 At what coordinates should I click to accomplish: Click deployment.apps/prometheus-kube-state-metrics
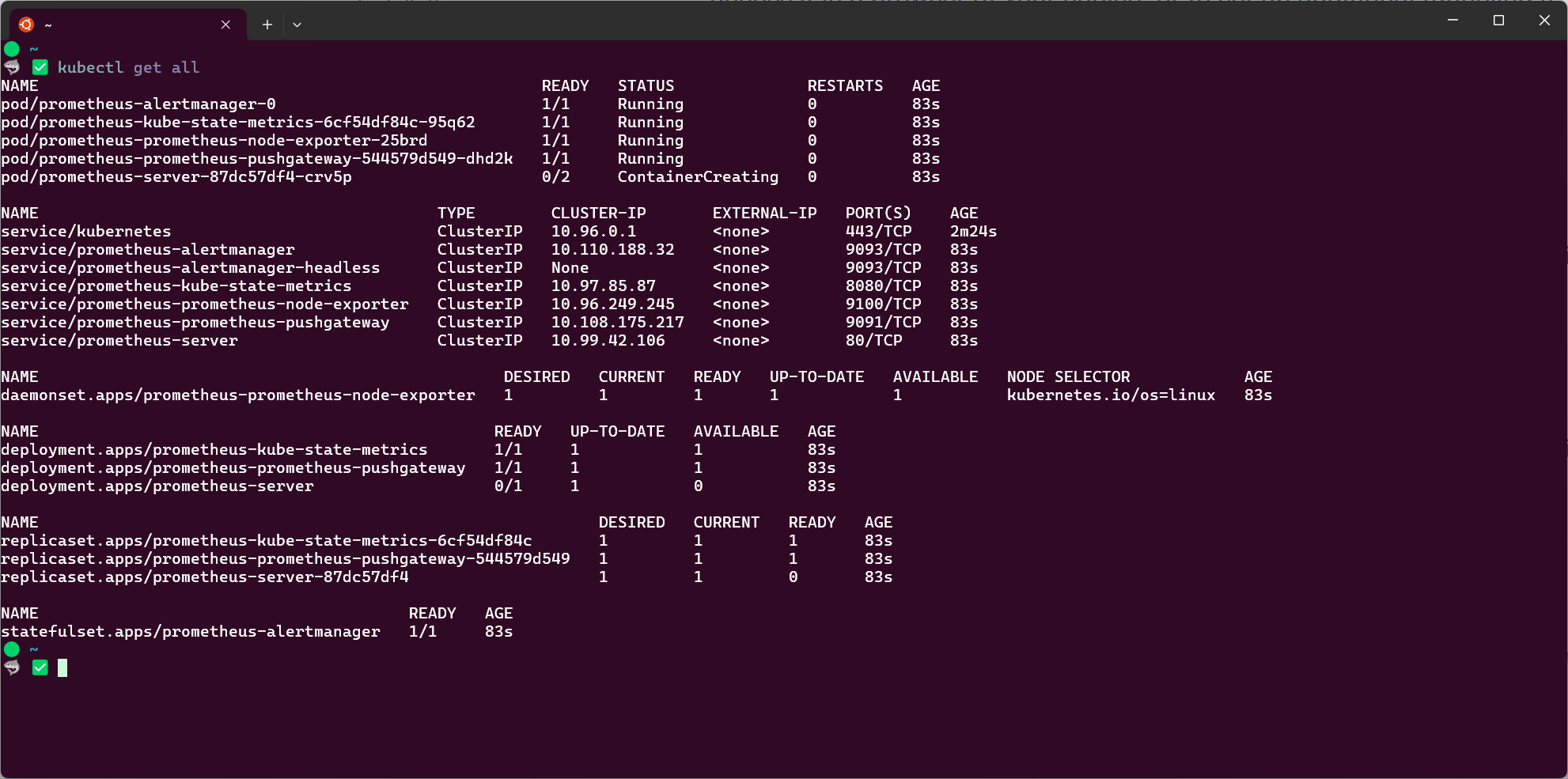pyautogui.click(x=214, y=449)
